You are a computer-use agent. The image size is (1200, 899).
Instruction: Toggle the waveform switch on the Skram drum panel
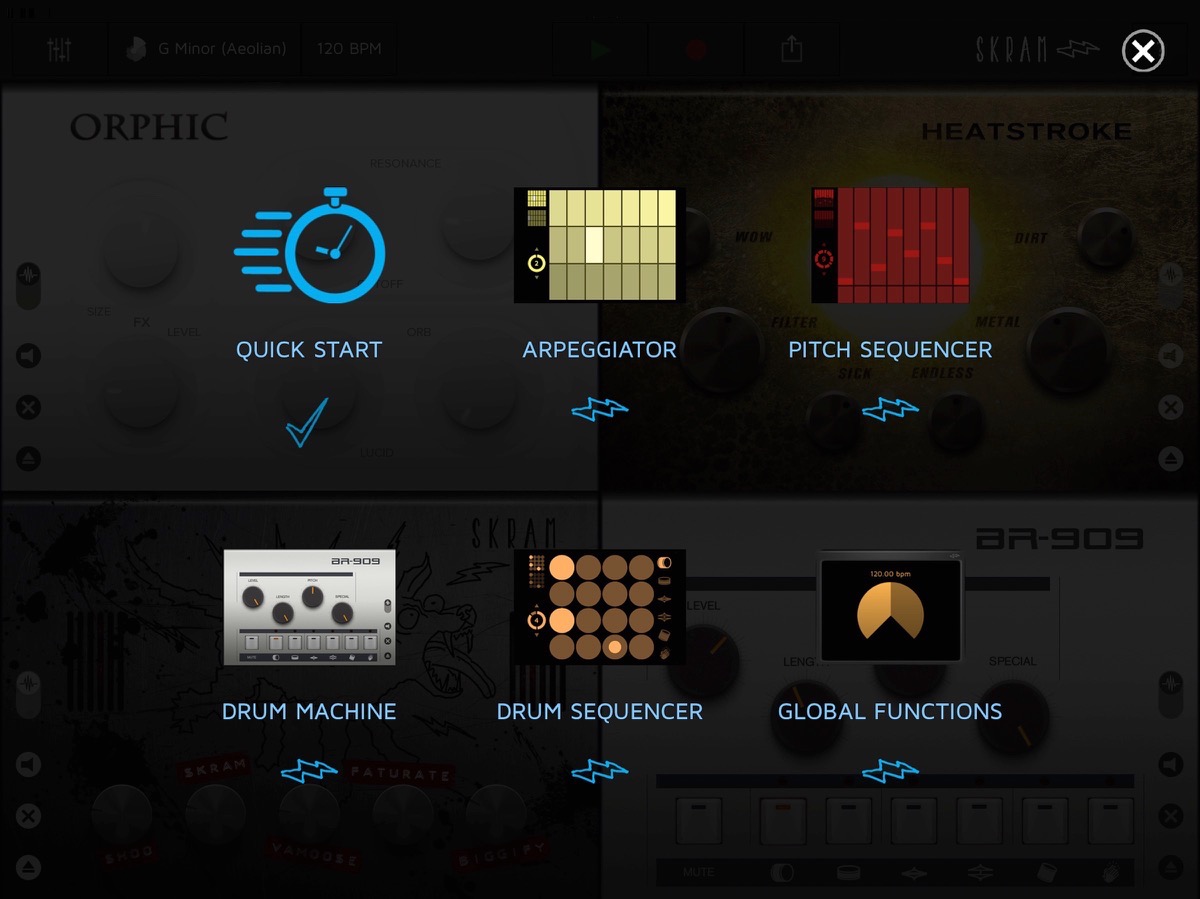pos(29,695)
